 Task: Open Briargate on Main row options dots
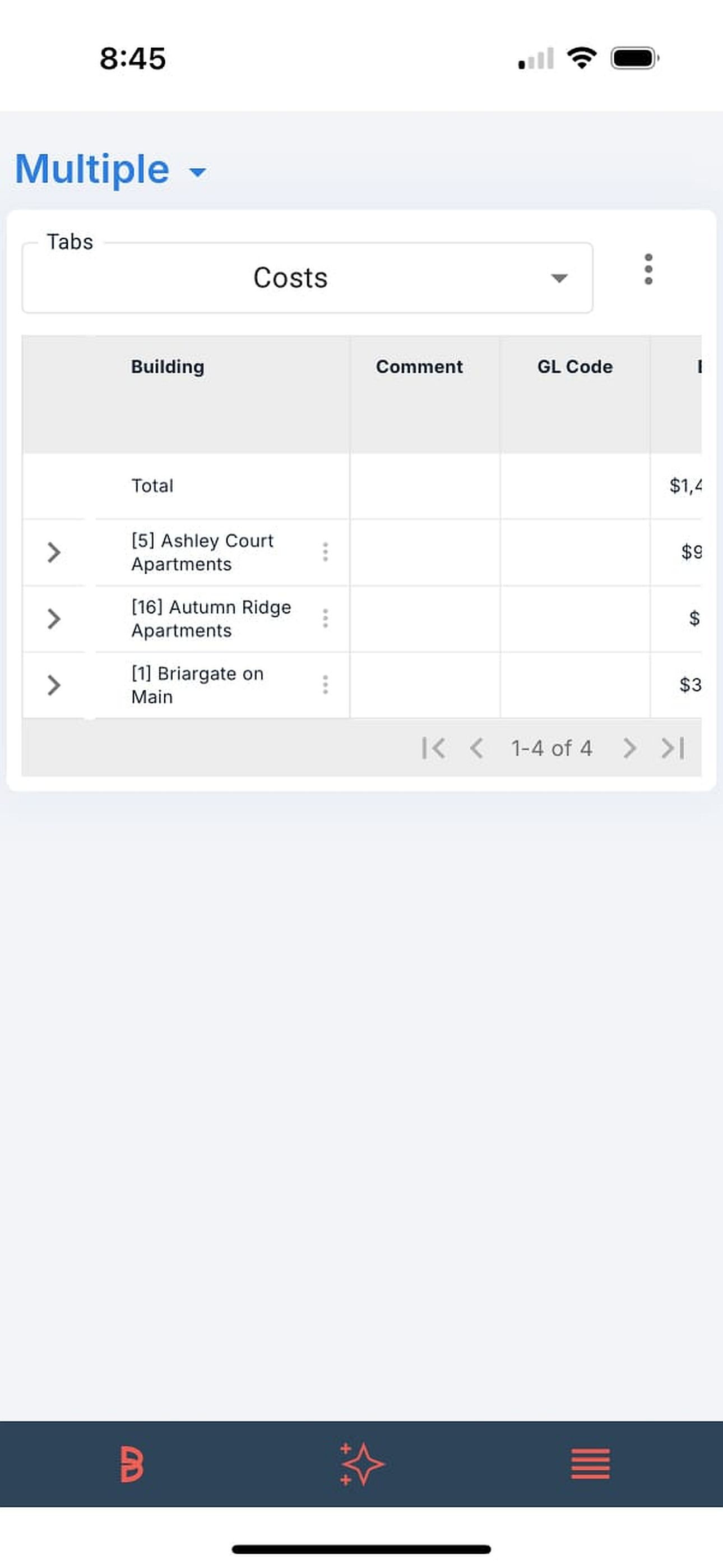coord(326,685)
